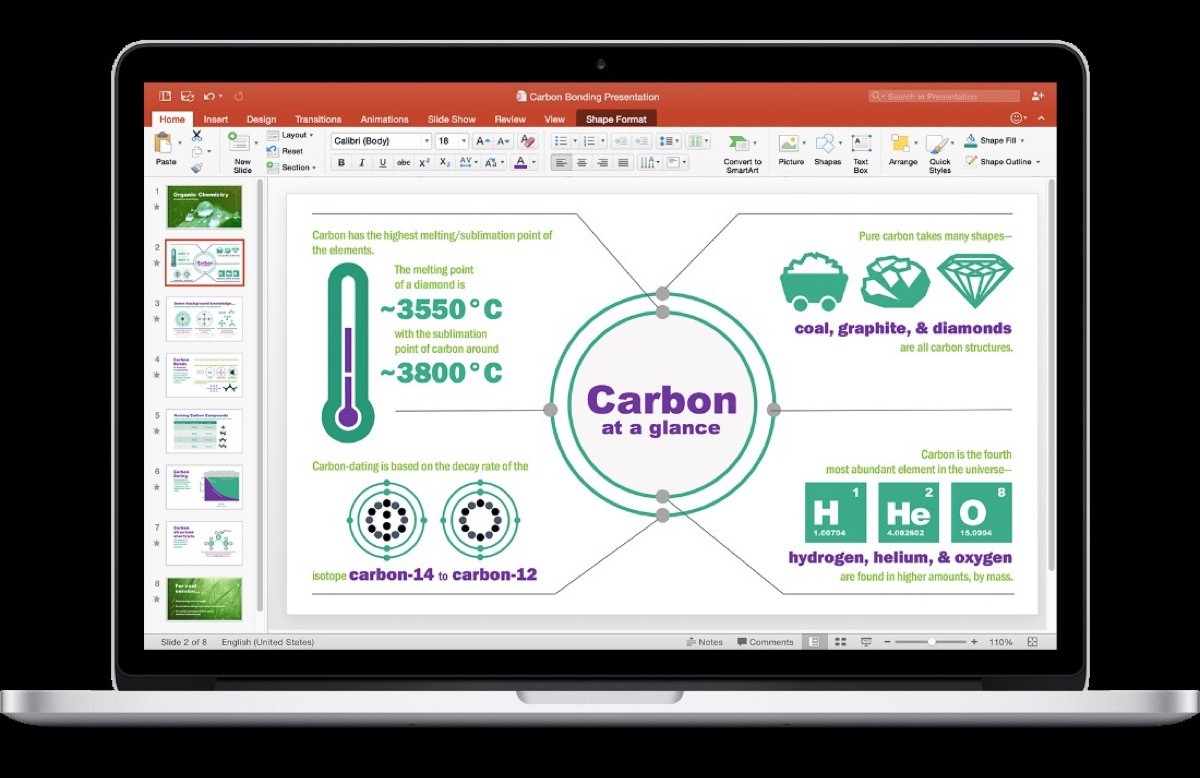
Task: Open the font color dropdown arrow
Action: (x=533, y=162)
